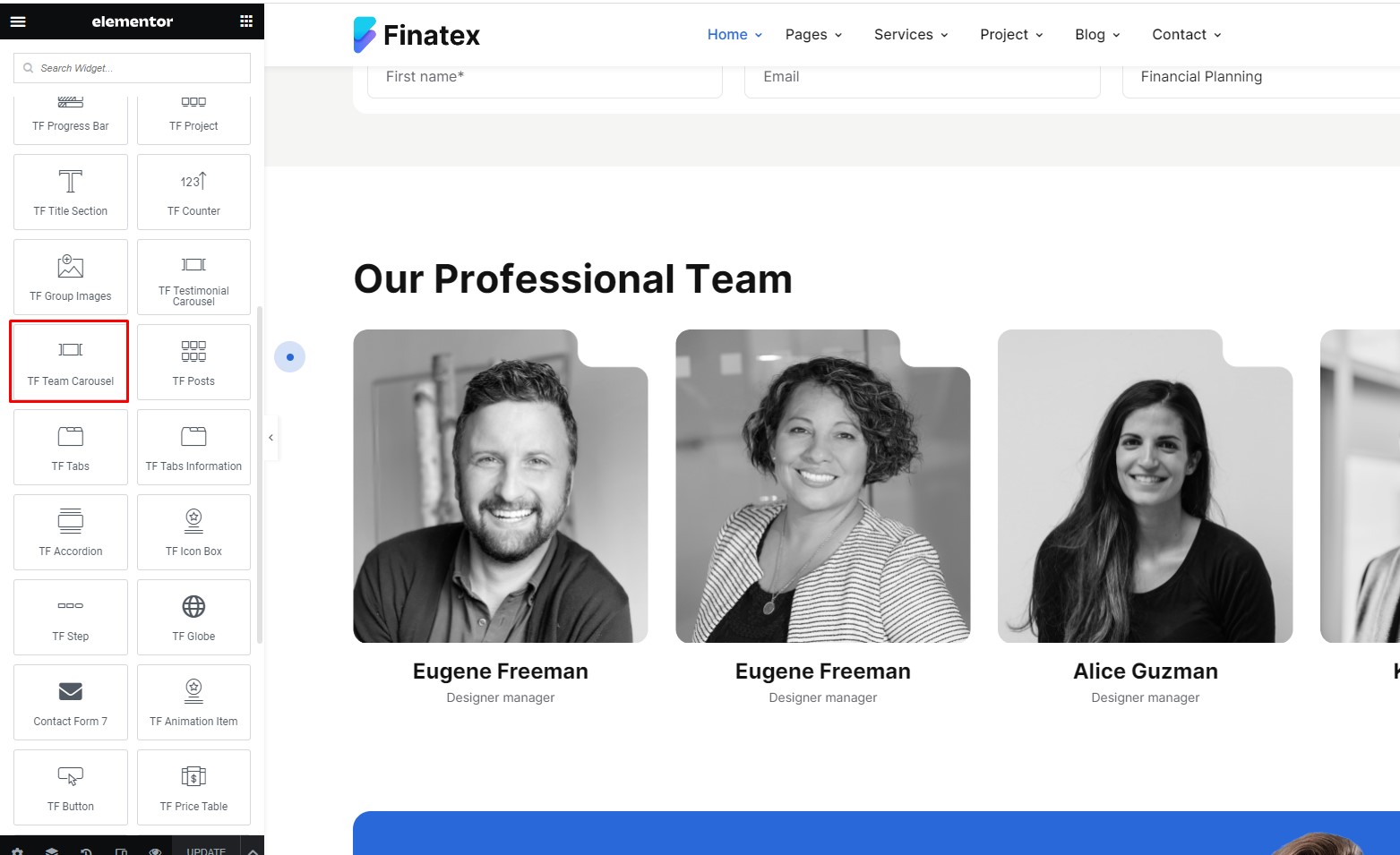1400x855 pixels.
Task: Select the TF Globe widget
Action: click(193, 617)
